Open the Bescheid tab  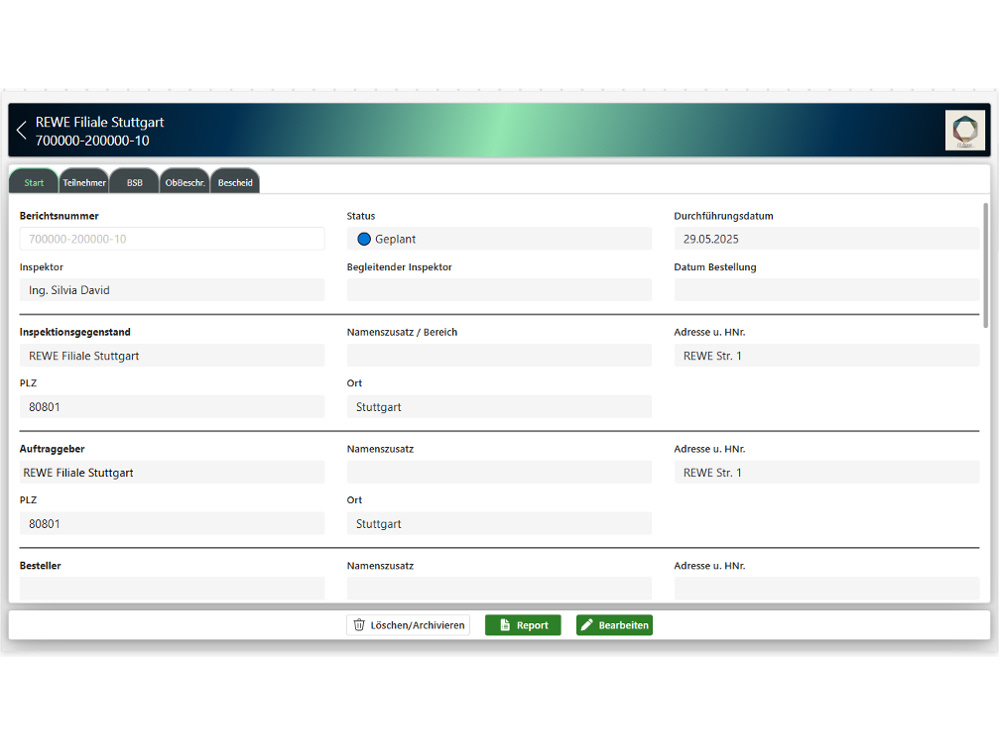click(x=235, y=182)
